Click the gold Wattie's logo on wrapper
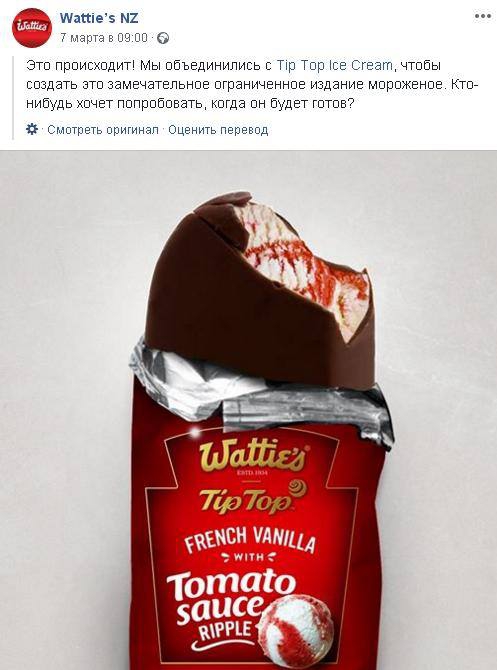The height and width of the screenshot is (670, 497). pyautogui.click(x=252, y=455)
